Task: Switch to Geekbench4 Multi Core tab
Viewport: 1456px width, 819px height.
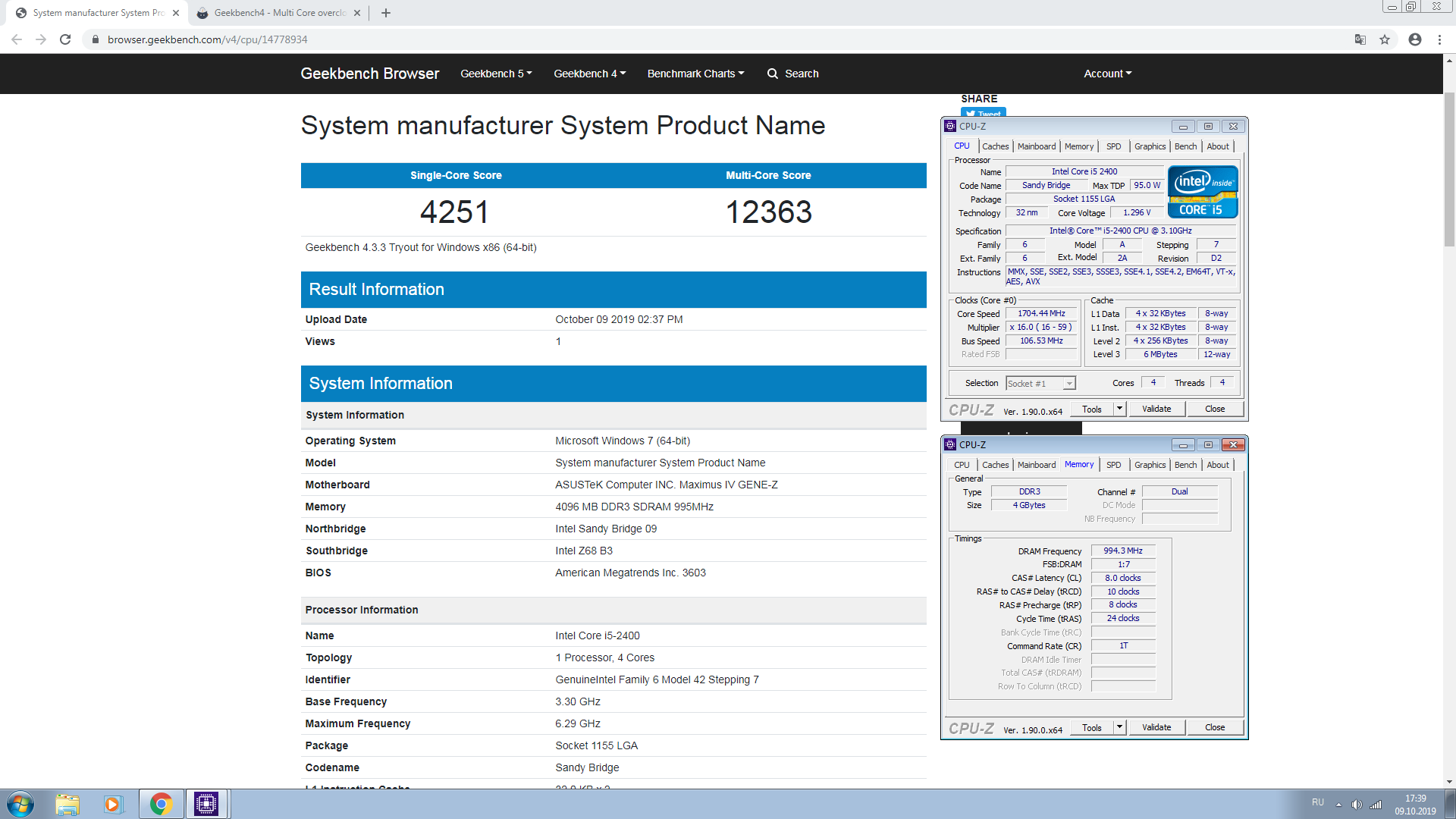Action: 279,13
